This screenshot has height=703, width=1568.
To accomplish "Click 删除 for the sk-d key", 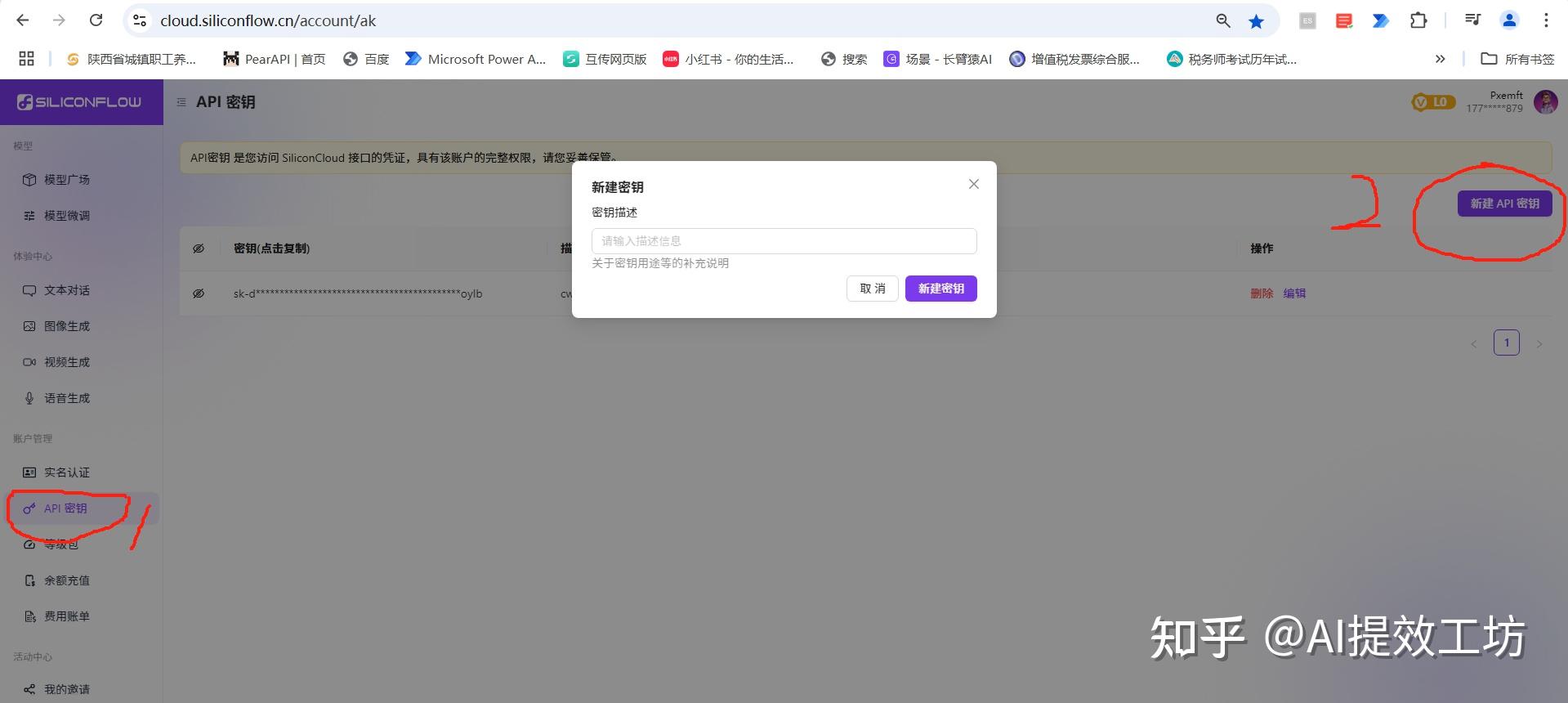I will (x=1262, y=293).
